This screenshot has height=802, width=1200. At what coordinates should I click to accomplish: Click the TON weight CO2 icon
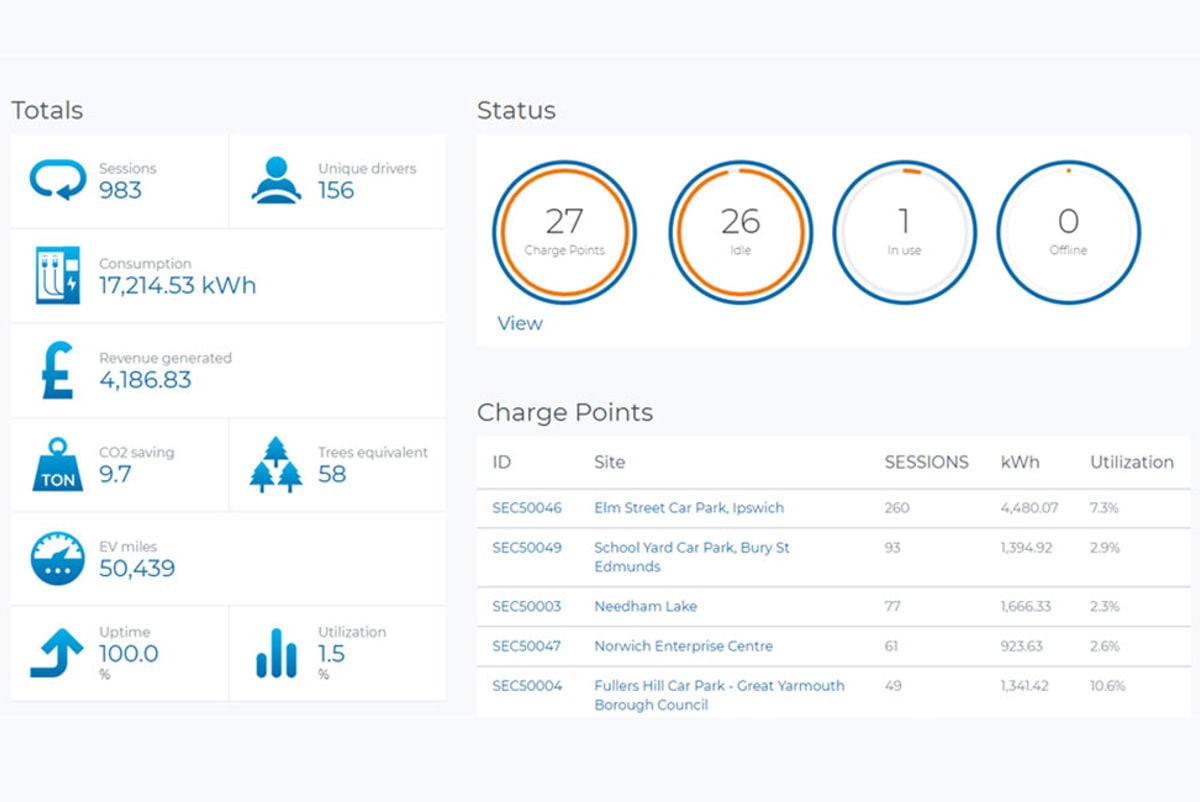[x=58, y=465]
